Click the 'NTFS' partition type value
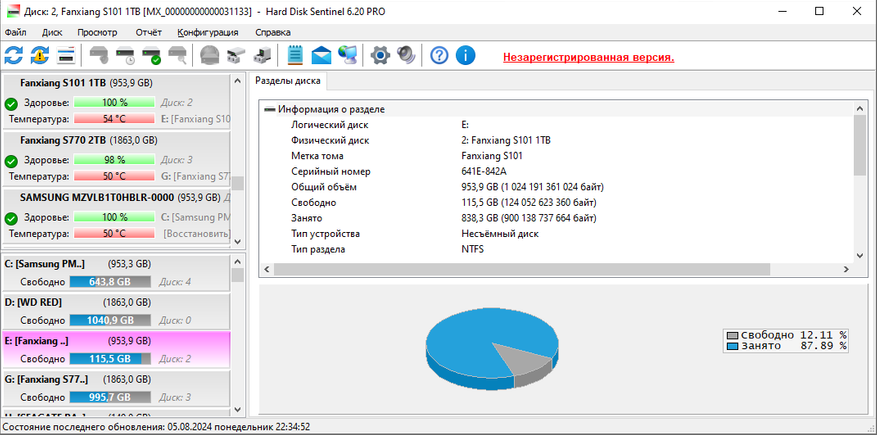The image size is (877, 435). tap(473, 249)
